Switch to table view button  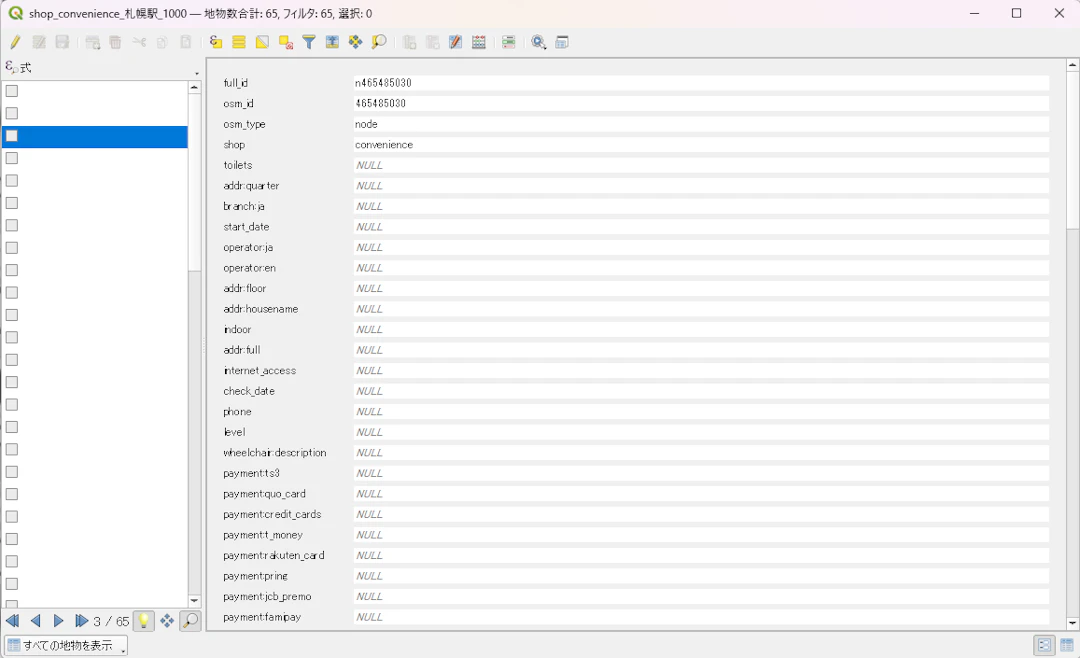coord(1067,645)
